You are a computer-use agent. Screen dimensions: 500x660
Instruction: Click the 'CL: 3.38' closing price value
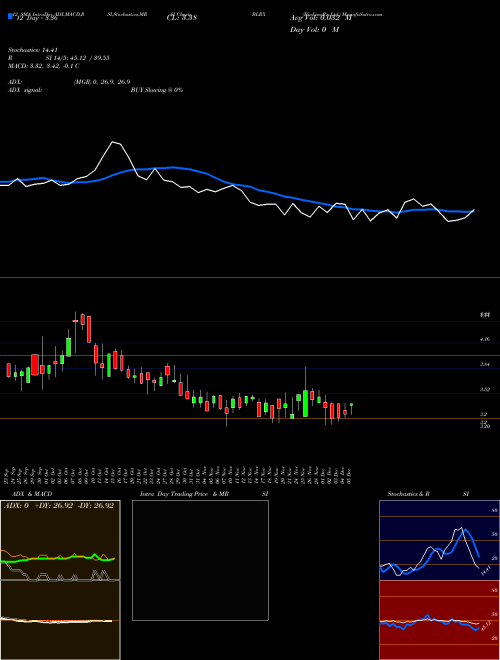coord(182,18)
